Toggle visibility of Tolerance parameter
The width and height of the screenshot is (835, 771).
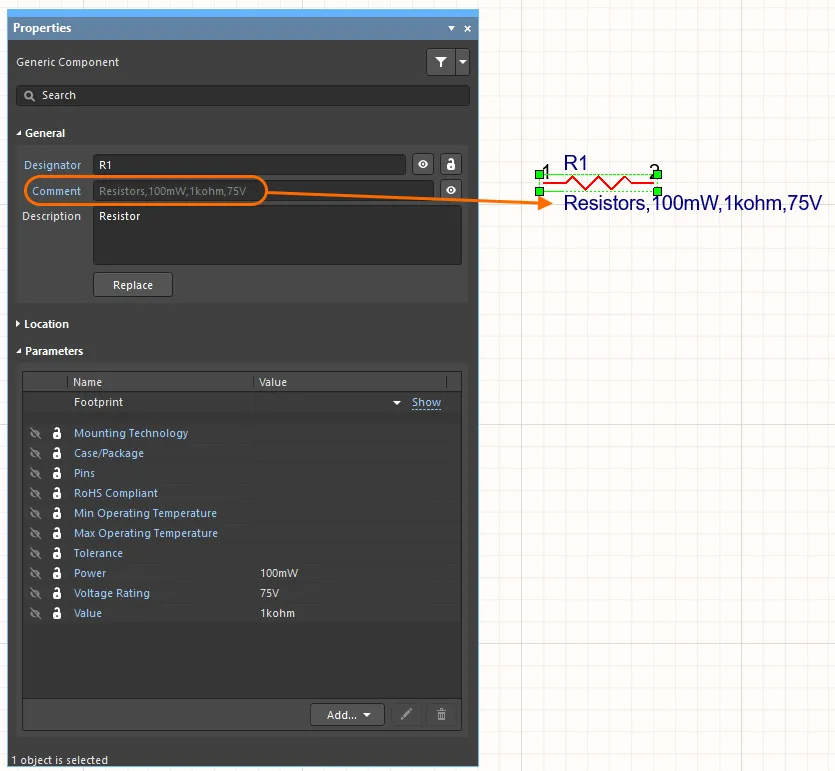click(35, 553)
